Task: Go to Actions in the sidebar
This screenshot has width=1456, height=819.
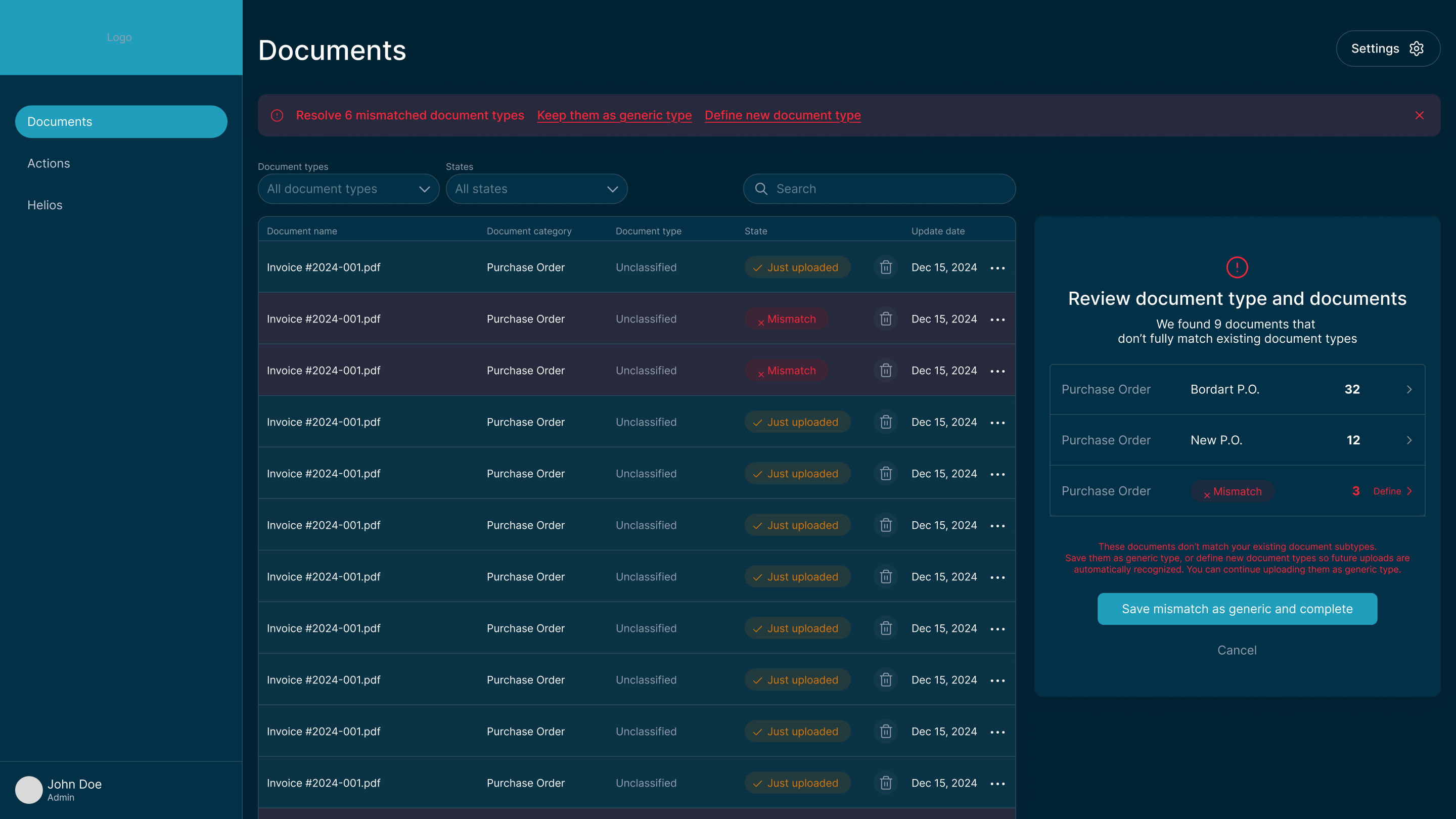Action: point(49,163)
